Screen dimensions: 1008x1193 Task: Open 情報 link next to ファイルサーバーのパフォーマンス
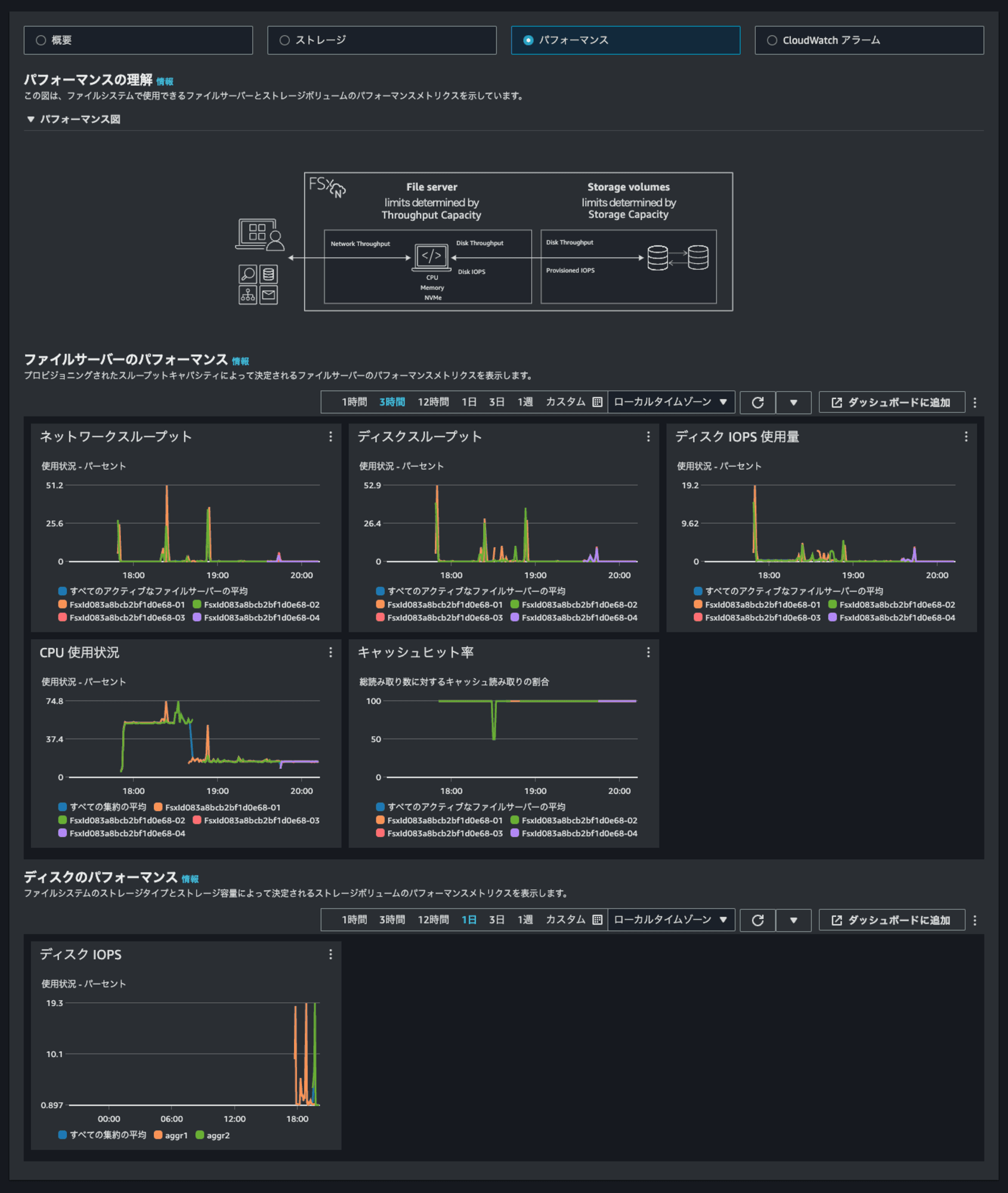click(x=240, y=361)
